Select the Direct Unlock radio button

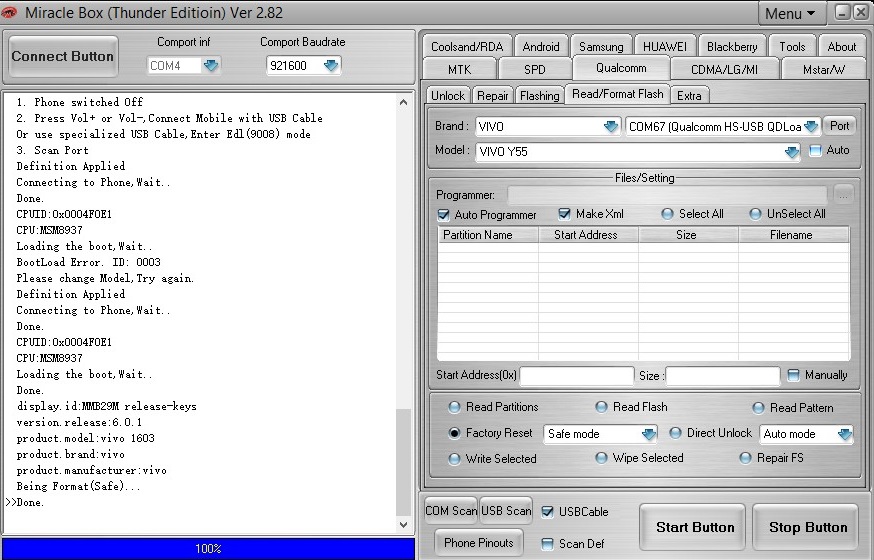[675, 433]
